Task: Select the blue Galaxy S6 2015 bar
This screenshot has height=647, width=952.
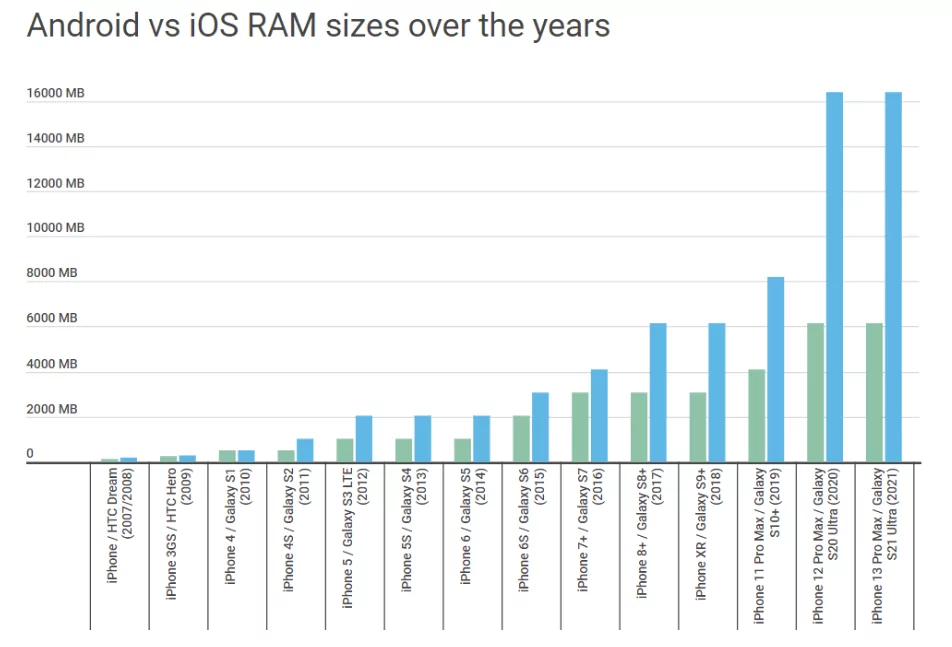Action: [540, 427]
